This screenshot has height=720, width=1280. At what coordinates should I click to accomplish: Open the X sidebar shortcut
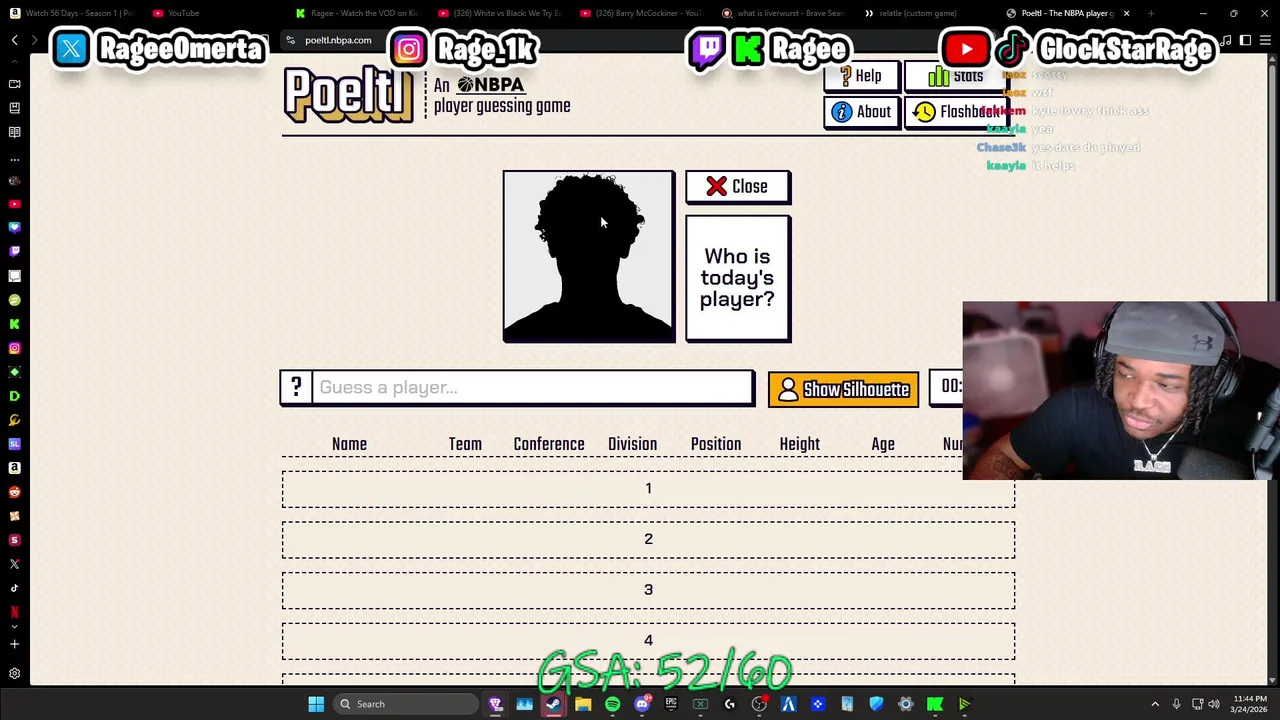[x=14, y=564]
